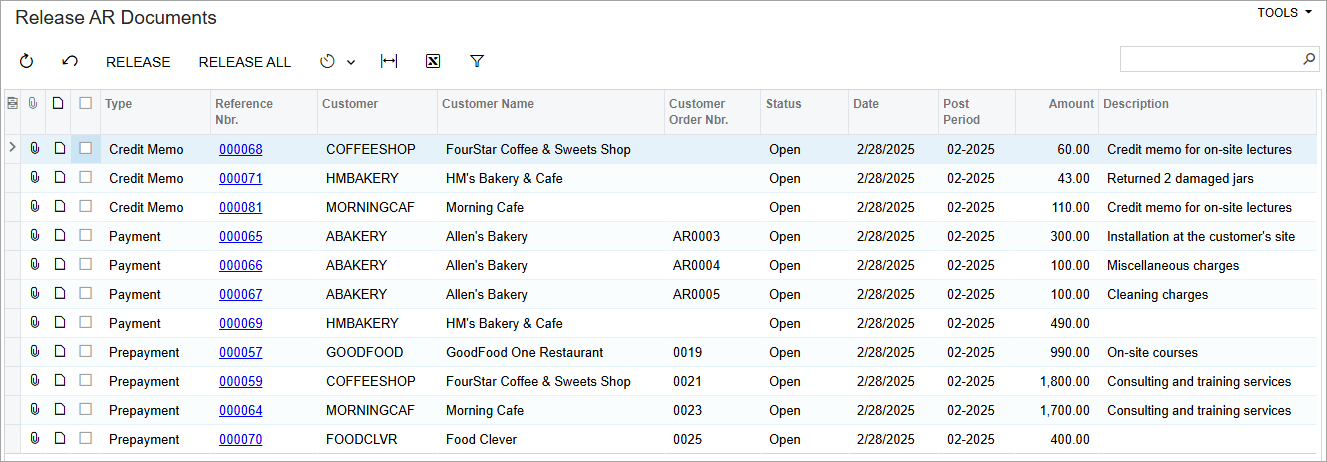Export to Excel using the toolbar icon

click(x=433, y=62)
